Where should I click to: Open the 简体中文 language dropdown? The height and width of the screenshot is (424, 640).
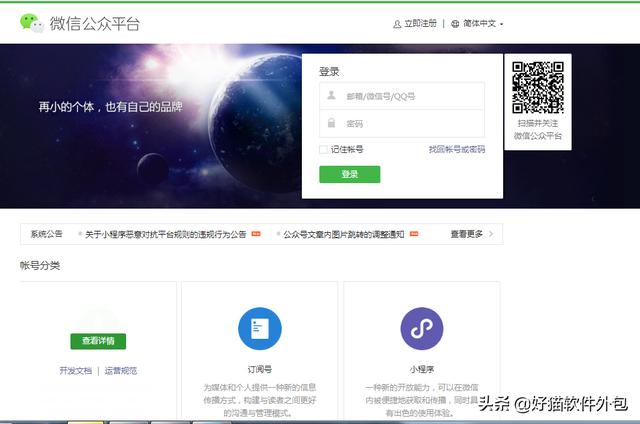[483, 24]
